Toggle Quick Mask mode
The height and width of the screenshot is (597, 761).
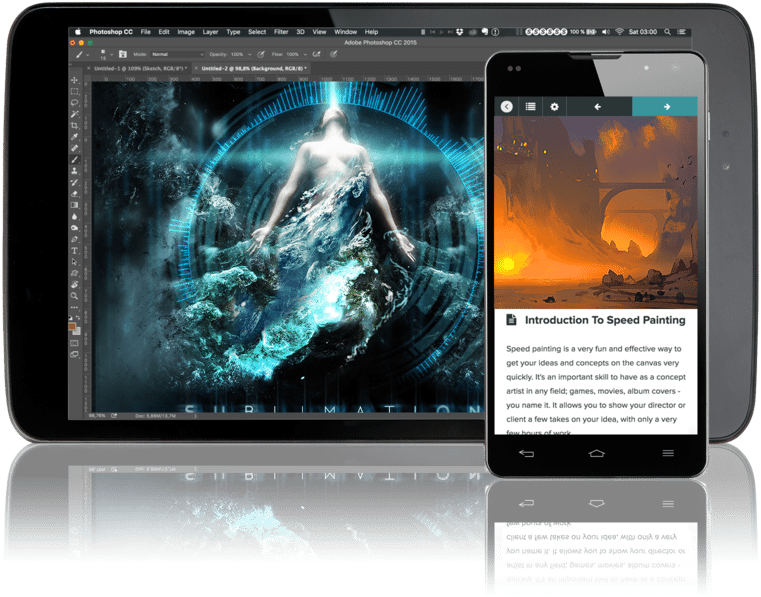tap(74, 343)
